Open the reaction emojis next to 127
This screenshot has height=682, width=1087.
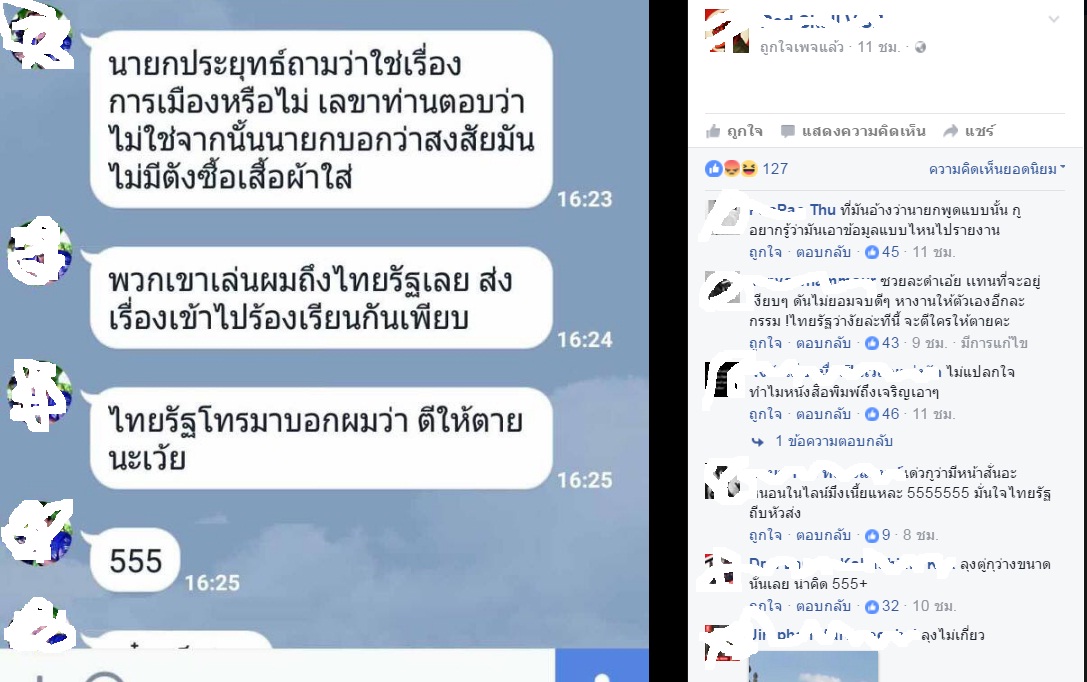tap(731, 168)
